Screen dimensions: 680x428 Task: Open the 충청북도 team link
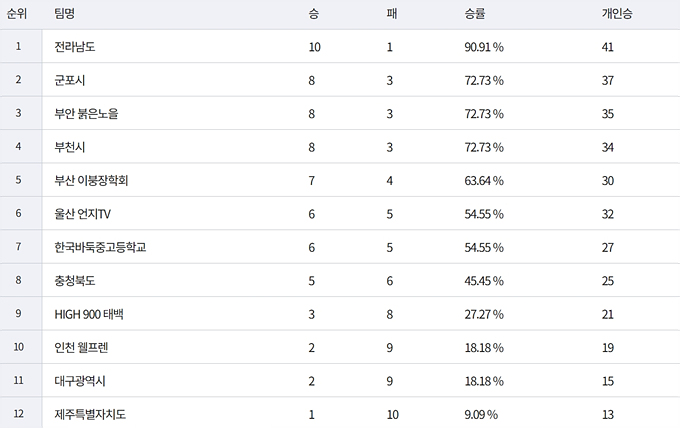[x=76, y=281]
